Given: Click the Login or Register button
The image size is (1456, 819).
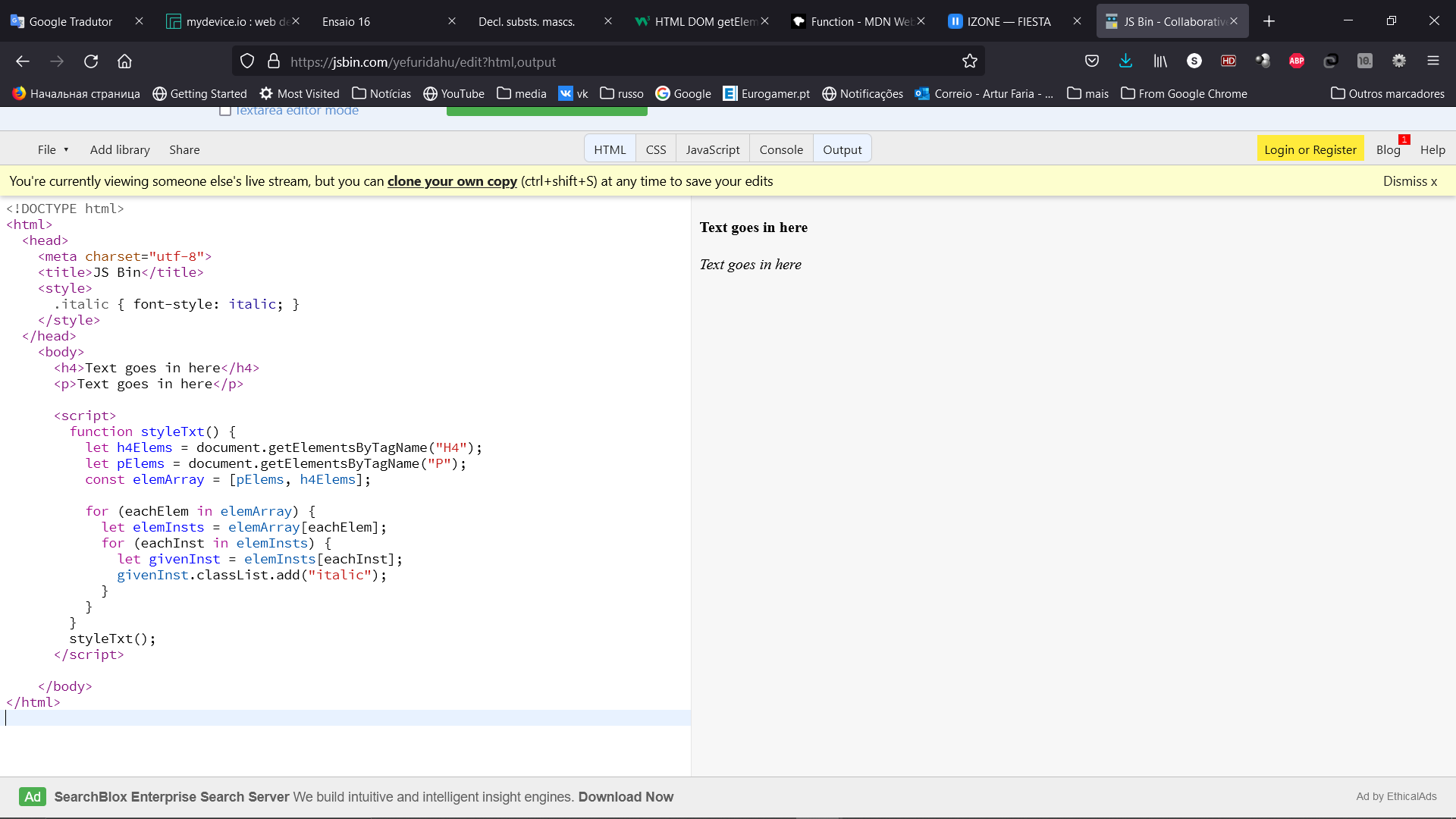Looking at the screenshot, I should pyautogui.click(x=1310, y=149).
